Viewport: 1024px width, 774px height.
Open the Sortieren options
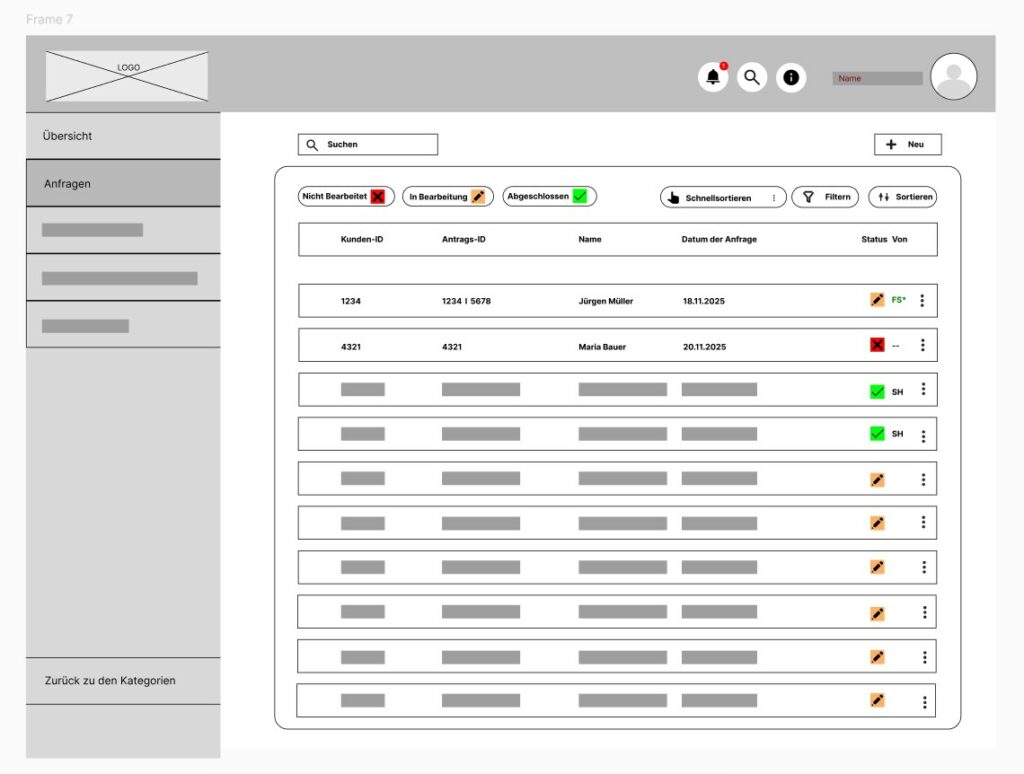[902, 197]
